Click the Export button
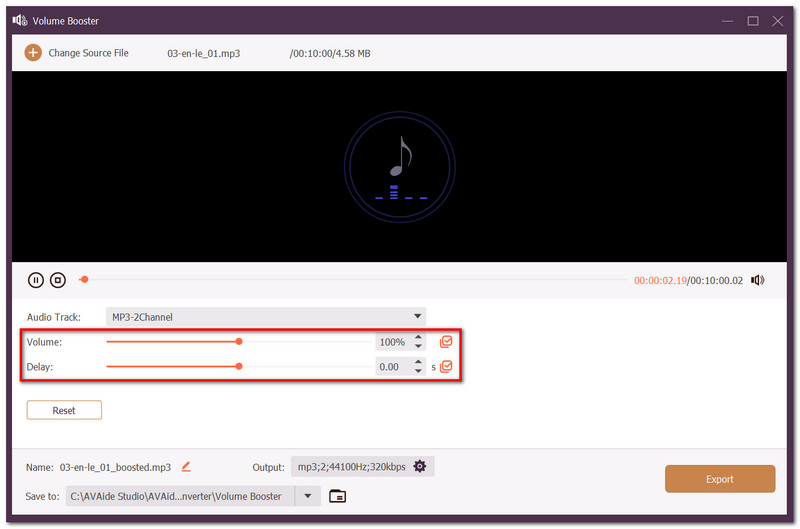Image resolution: width=800 pixels, height=529 pixels. coord(720,479)
